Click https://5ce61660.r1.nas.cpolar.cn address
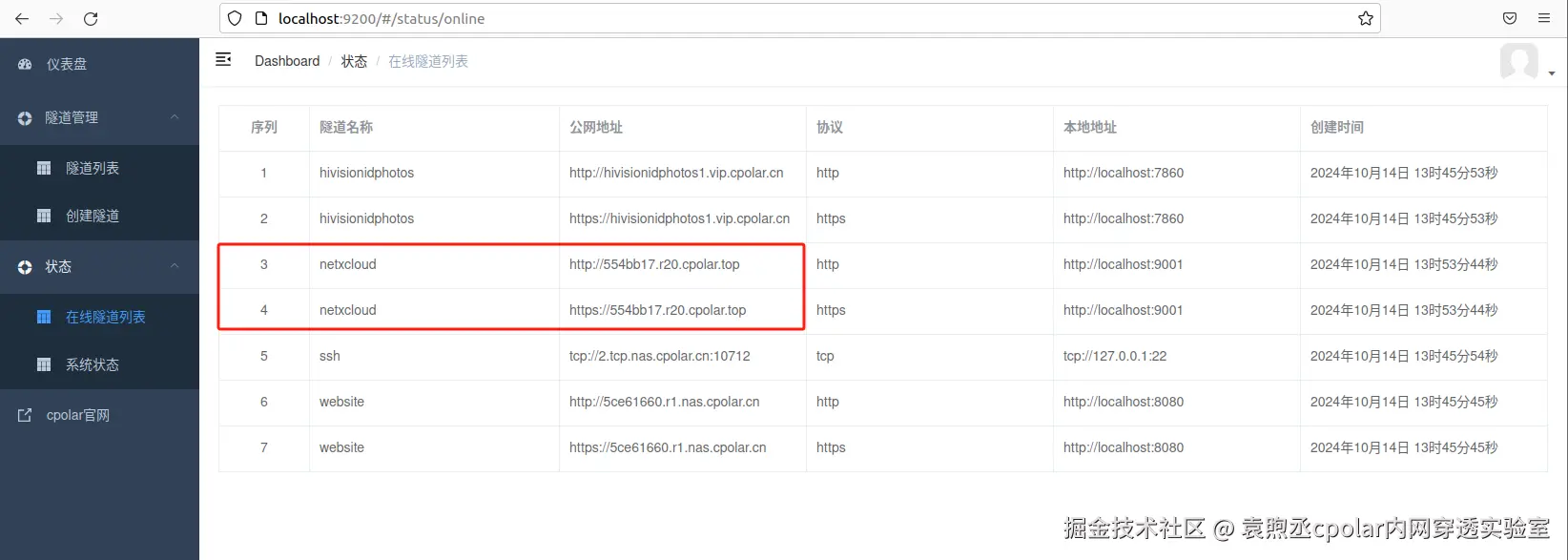 [668, 447]
